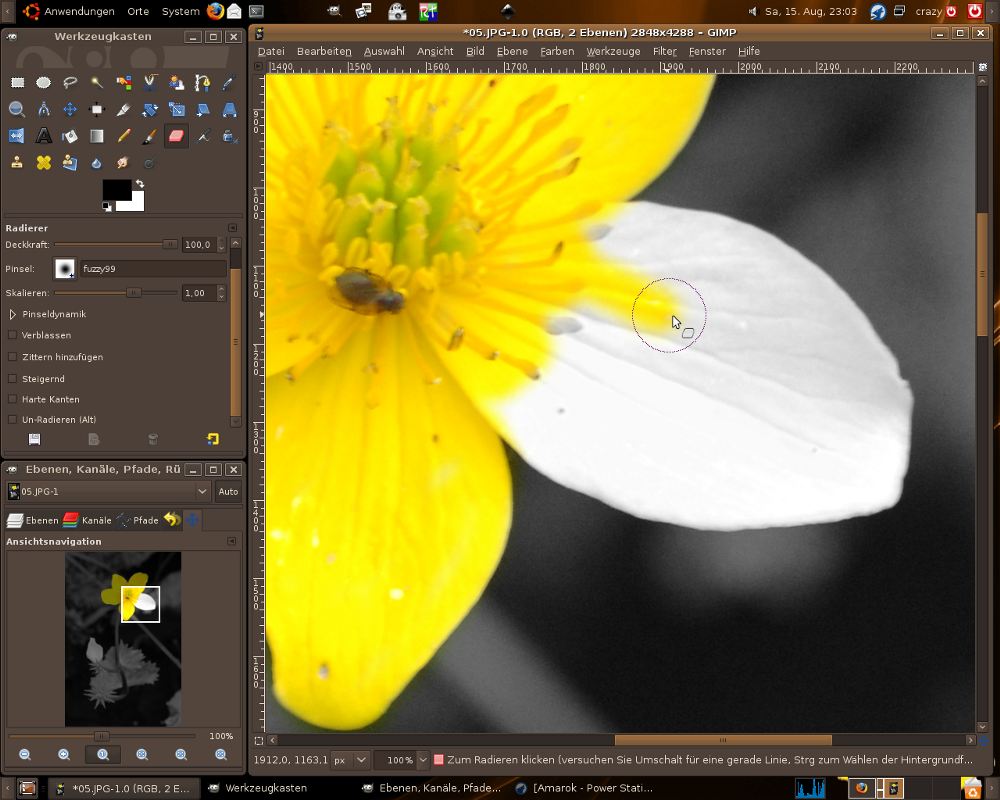Viewport: 1000px width, 800px height.
Task: Select the Smudge finger tool
Action: tap(123, 163)
